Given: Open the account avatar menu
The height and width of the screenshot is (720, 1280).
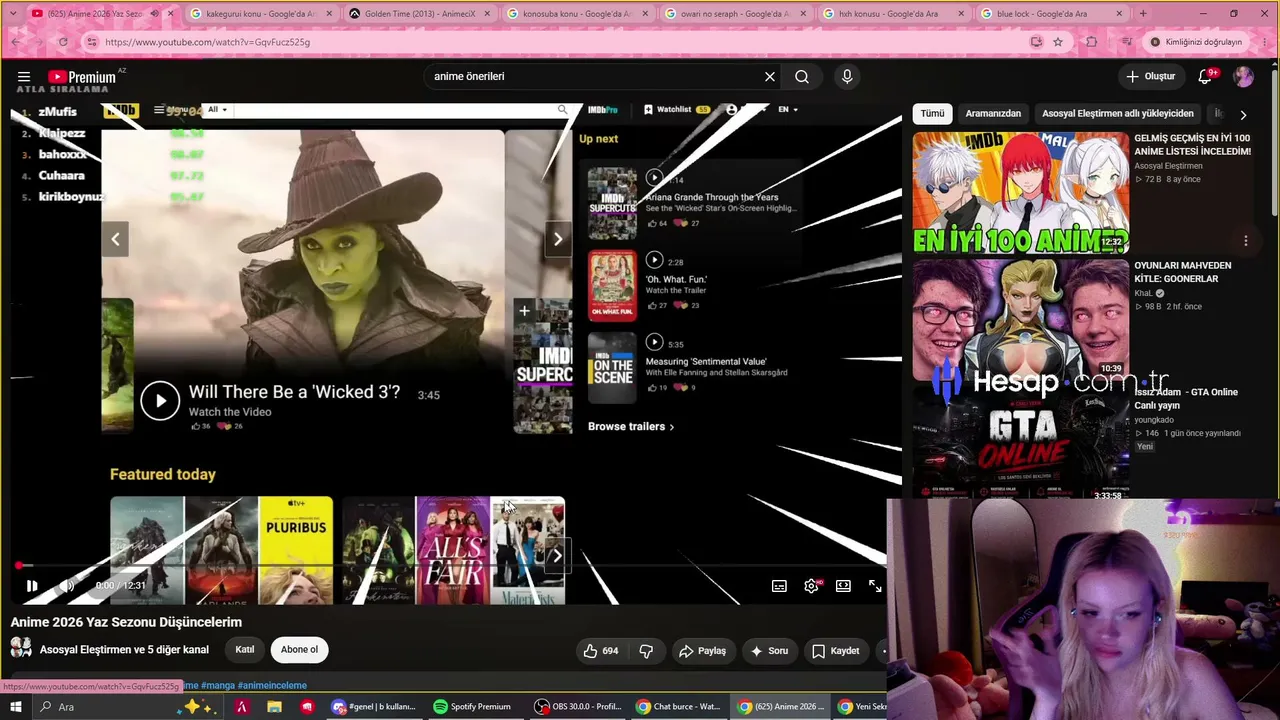Looking at the screenshot, I should click(x=1244, y=77).
